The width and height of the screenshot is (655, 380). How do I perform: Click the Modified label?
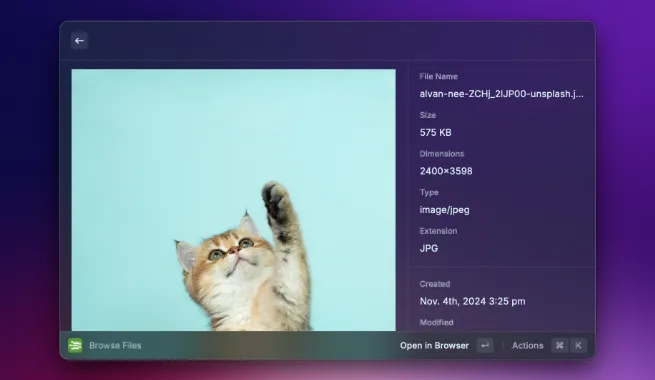point(437,322)
